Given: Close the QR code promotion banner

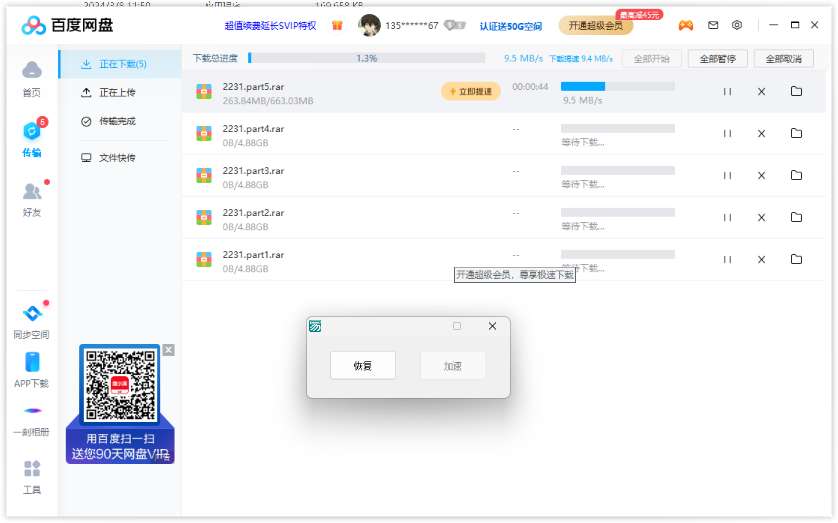Looking at the screenshot, I should (x=168, y=350).
